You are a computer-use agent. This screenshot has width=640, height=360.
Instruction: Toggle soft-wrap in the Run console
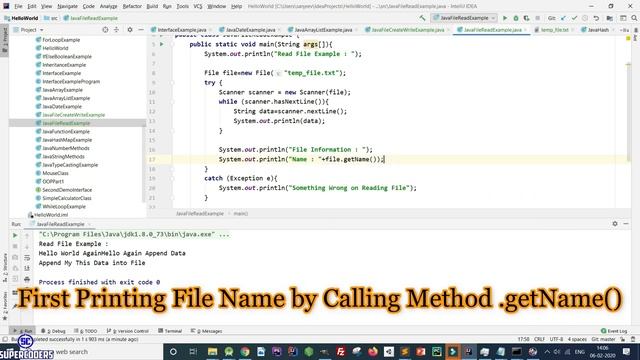(x=27, y=258)
